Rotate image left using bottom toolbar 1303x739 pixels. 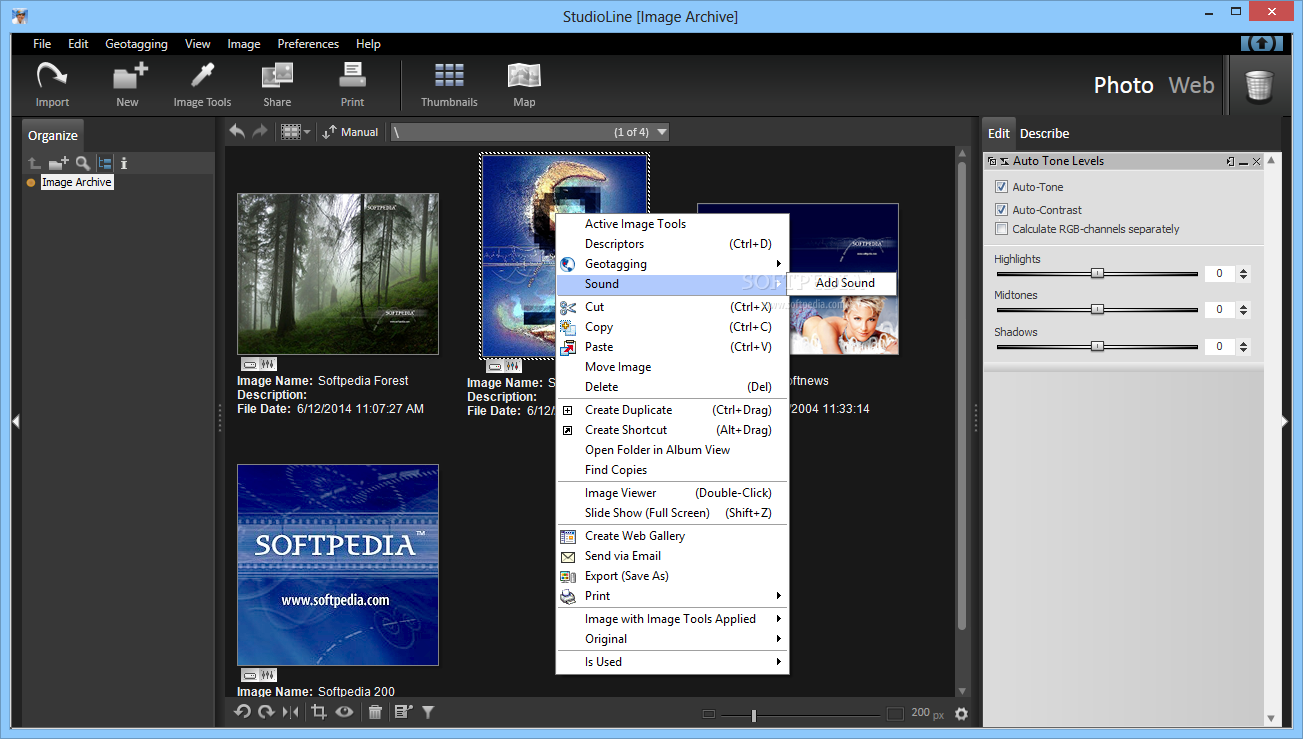pos(242,712)
